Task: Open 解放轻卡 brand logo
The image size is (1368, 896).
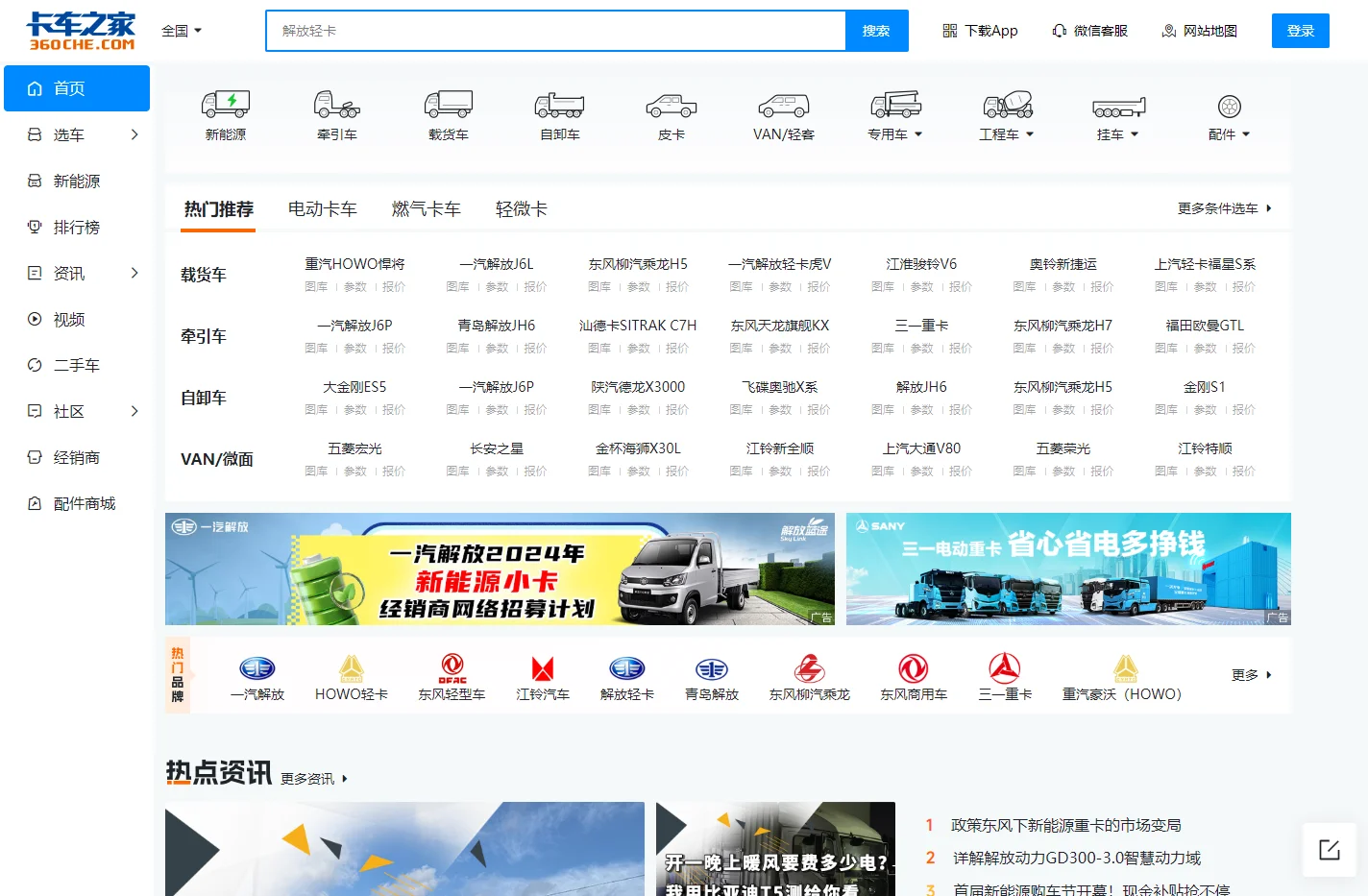Action: pos(627,668)
